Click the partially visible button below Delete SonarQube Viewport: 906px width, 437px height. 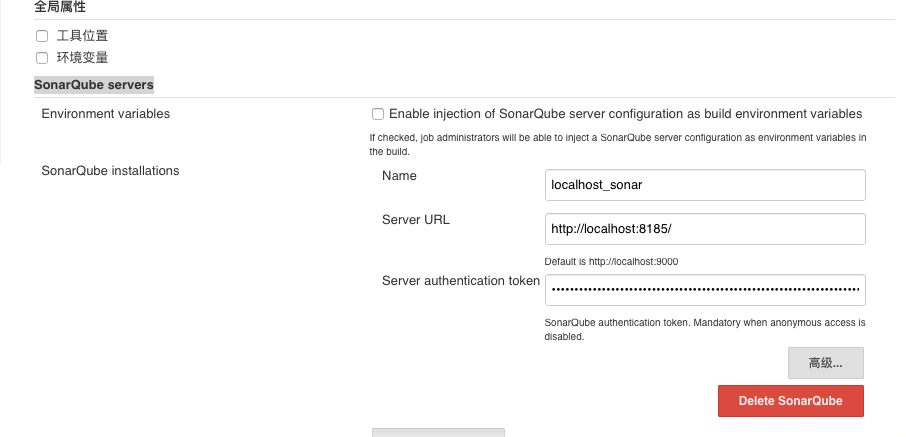coord(438,432)
